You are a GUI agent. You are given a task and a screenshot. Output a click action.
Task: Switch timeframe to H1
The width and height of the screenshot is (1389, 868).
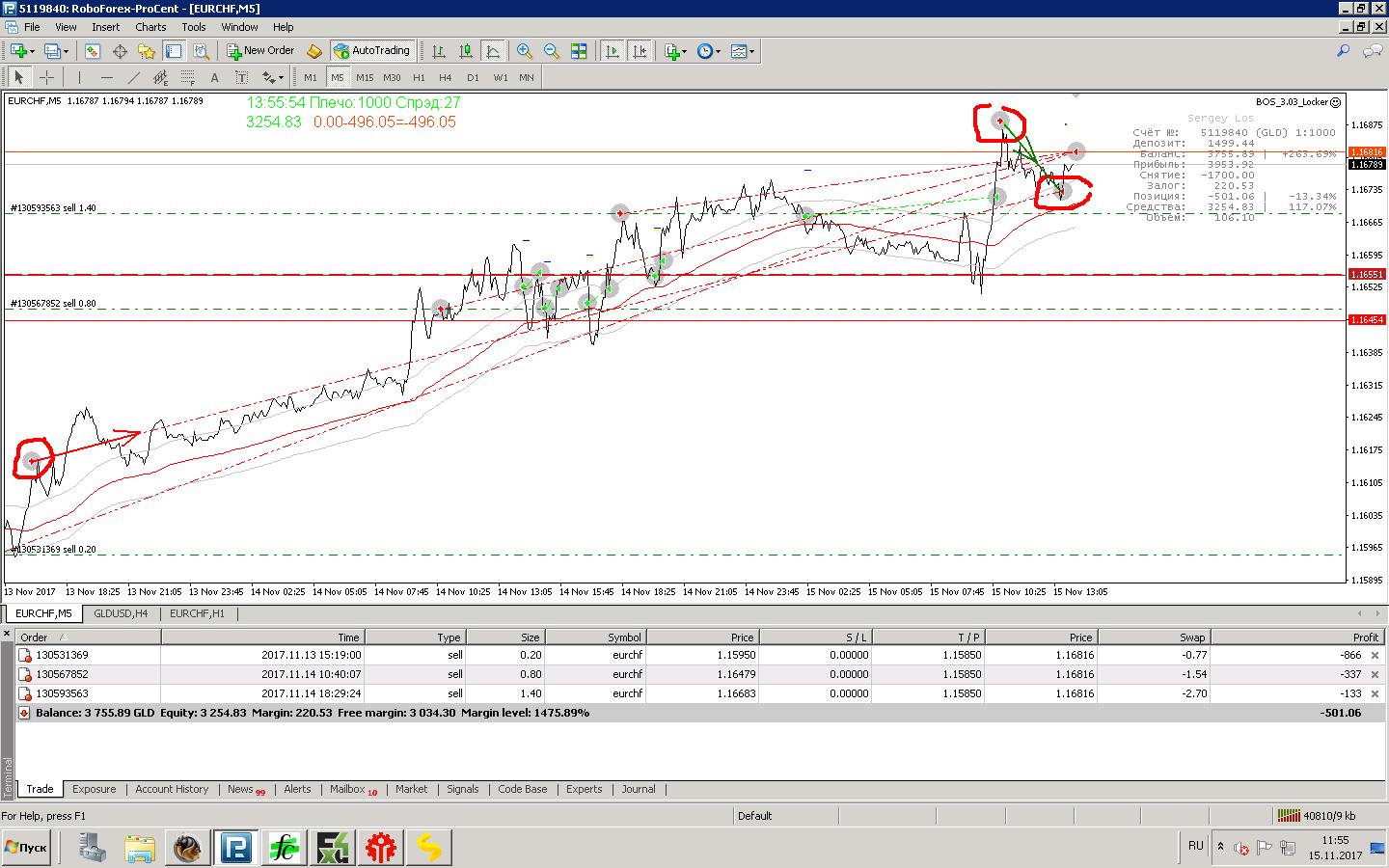(419, 77)
